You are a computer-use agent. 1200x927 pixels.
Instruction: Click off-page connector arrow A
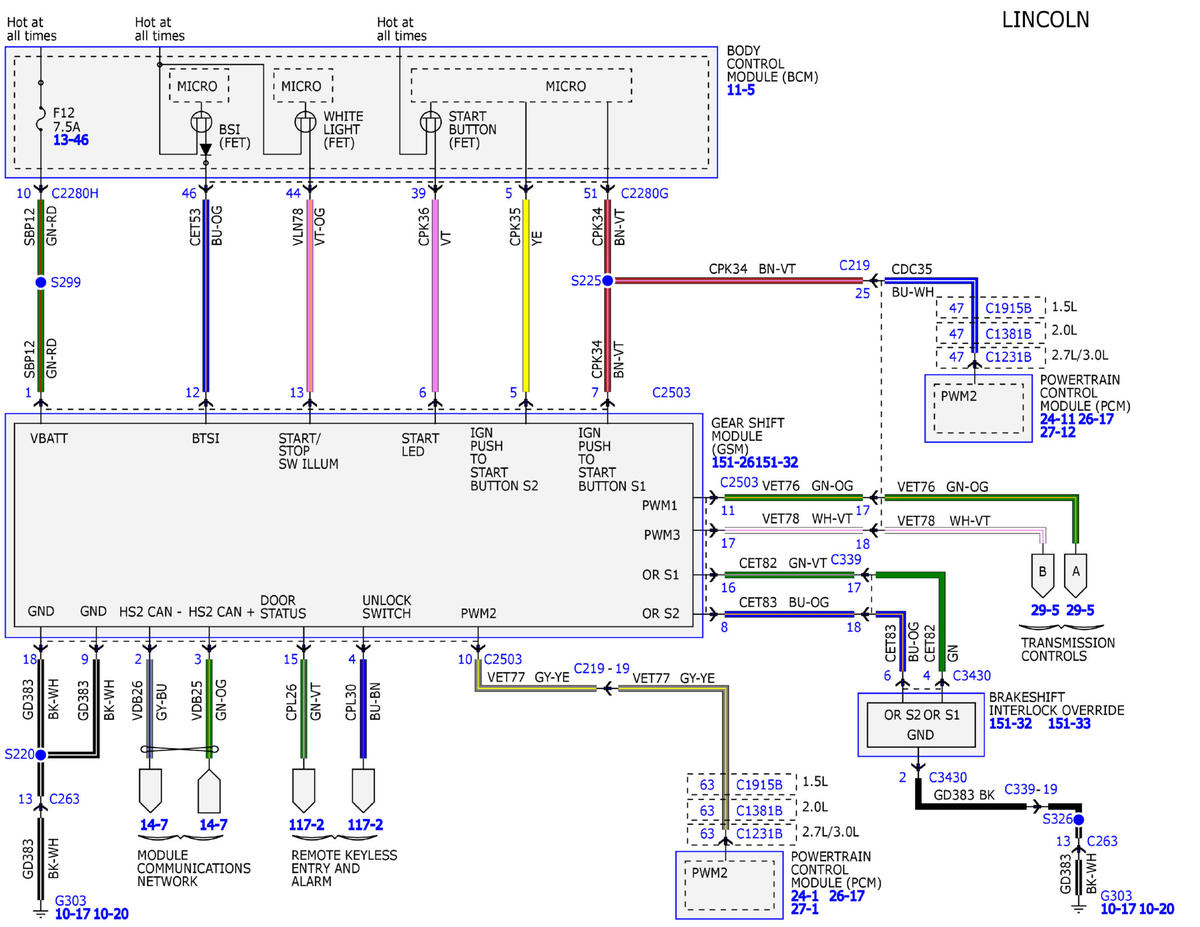point(1076,574)
